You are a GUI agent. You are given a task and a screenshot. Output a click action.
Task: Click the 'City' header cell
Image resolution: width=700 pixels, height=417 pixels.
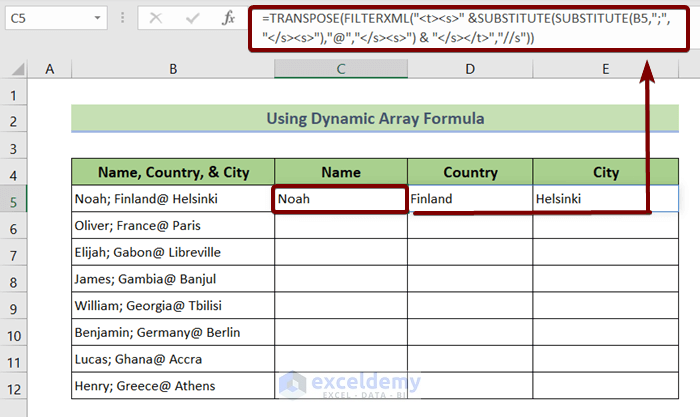[606, 172]
